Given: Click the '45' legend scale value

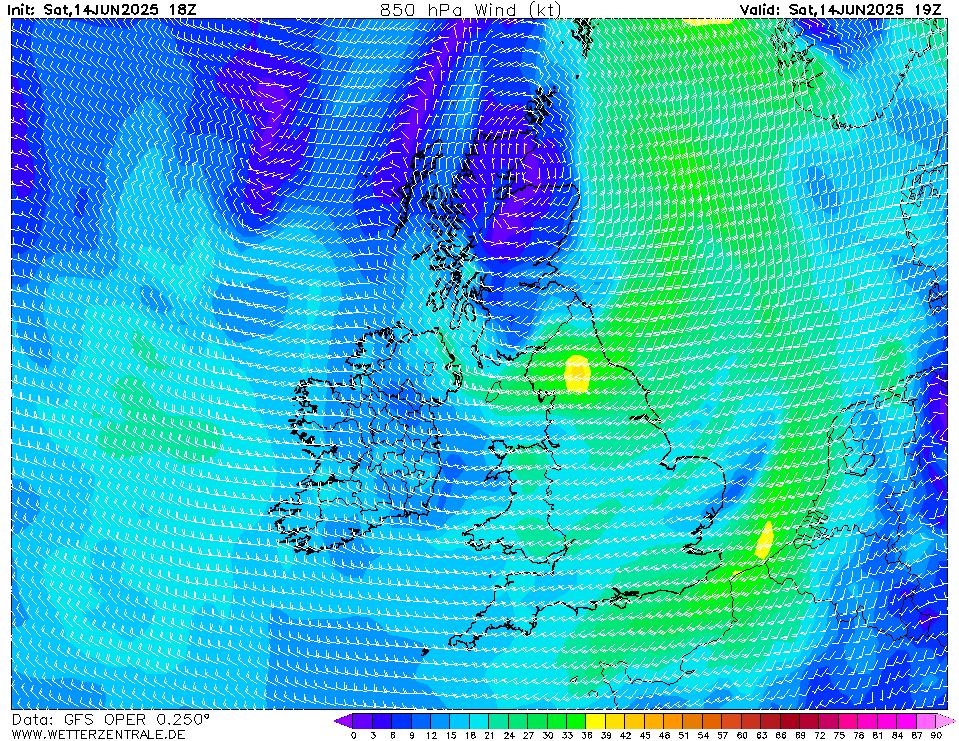Looking at the screenshot, I should coord(645,735).
